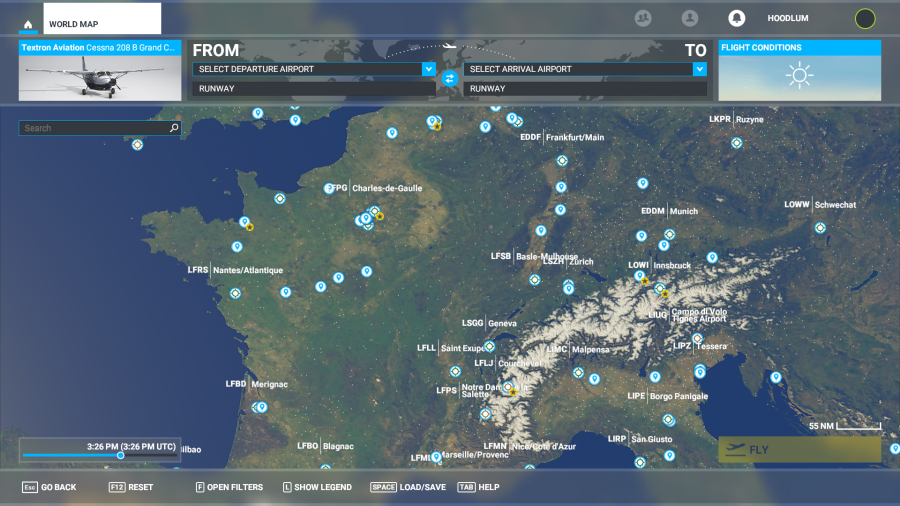
Task: Select the LIMC Malpensa airport label
Action: click(578, 349)
